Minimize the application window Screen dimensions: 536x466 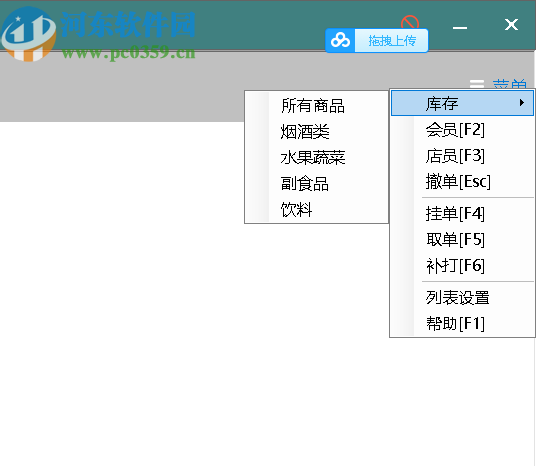(x=460, y=28)
